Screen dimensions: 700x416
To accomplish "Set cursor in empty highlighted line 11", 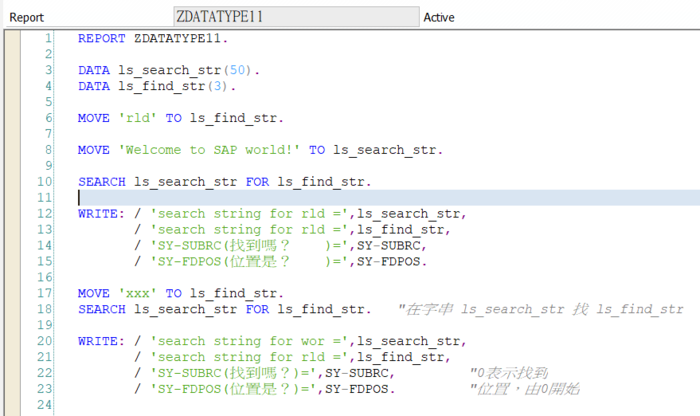I will coord(300,198).
